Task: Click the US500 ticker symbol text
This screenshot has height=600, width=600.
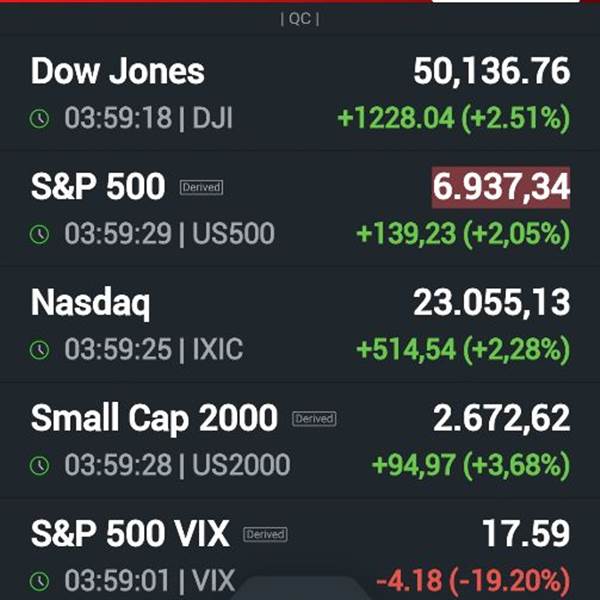Action: pos(233,234)
